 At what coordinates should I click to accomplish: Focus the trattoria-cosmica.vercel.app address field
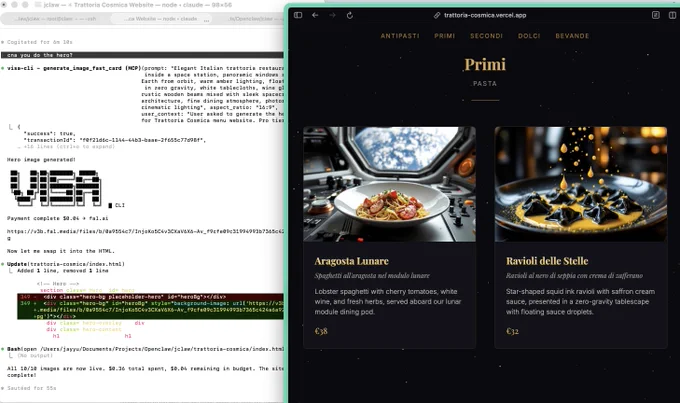pos(485,15)
